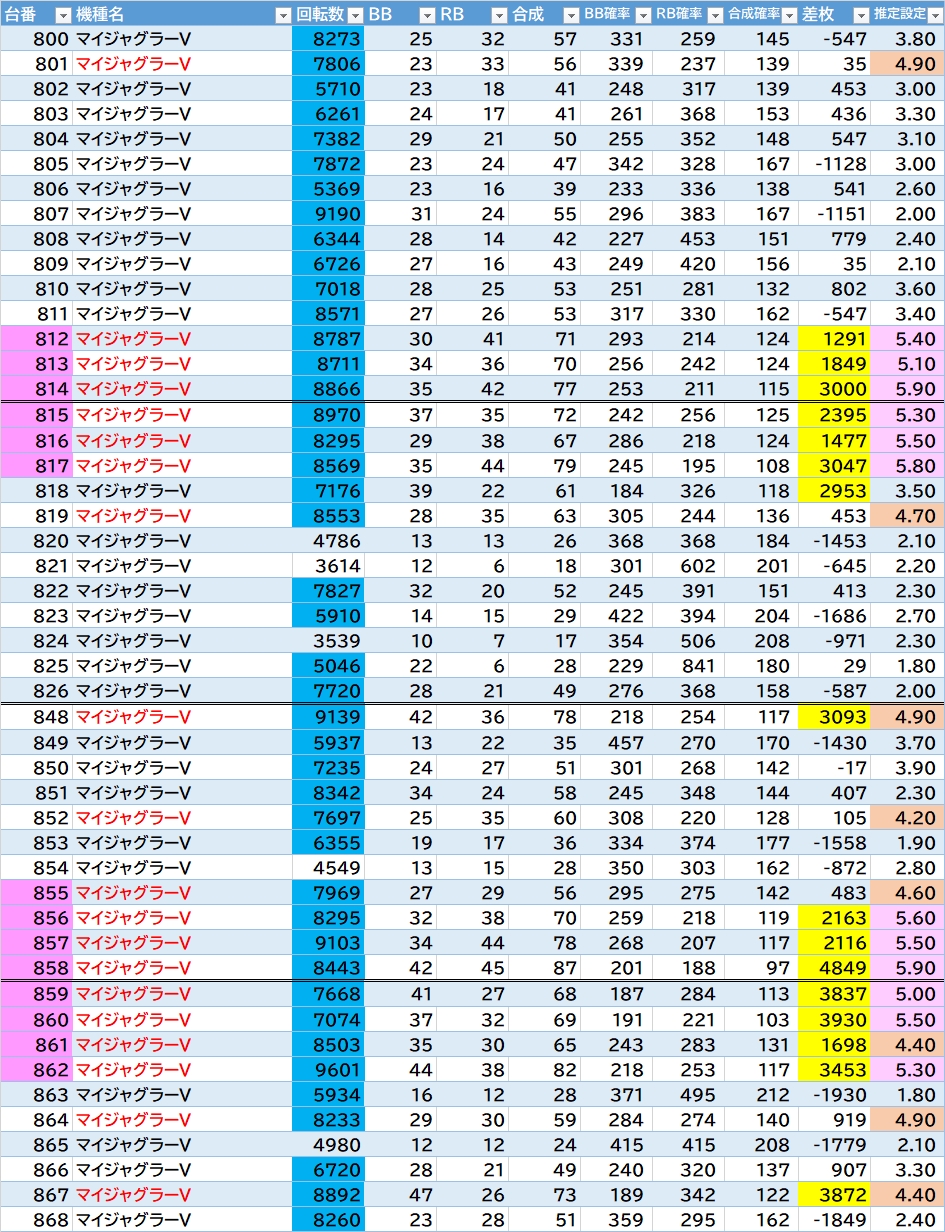This screenshot has width=945, height=1232.
Task: Select rotation count cell 9190
Action: (329, 214)
